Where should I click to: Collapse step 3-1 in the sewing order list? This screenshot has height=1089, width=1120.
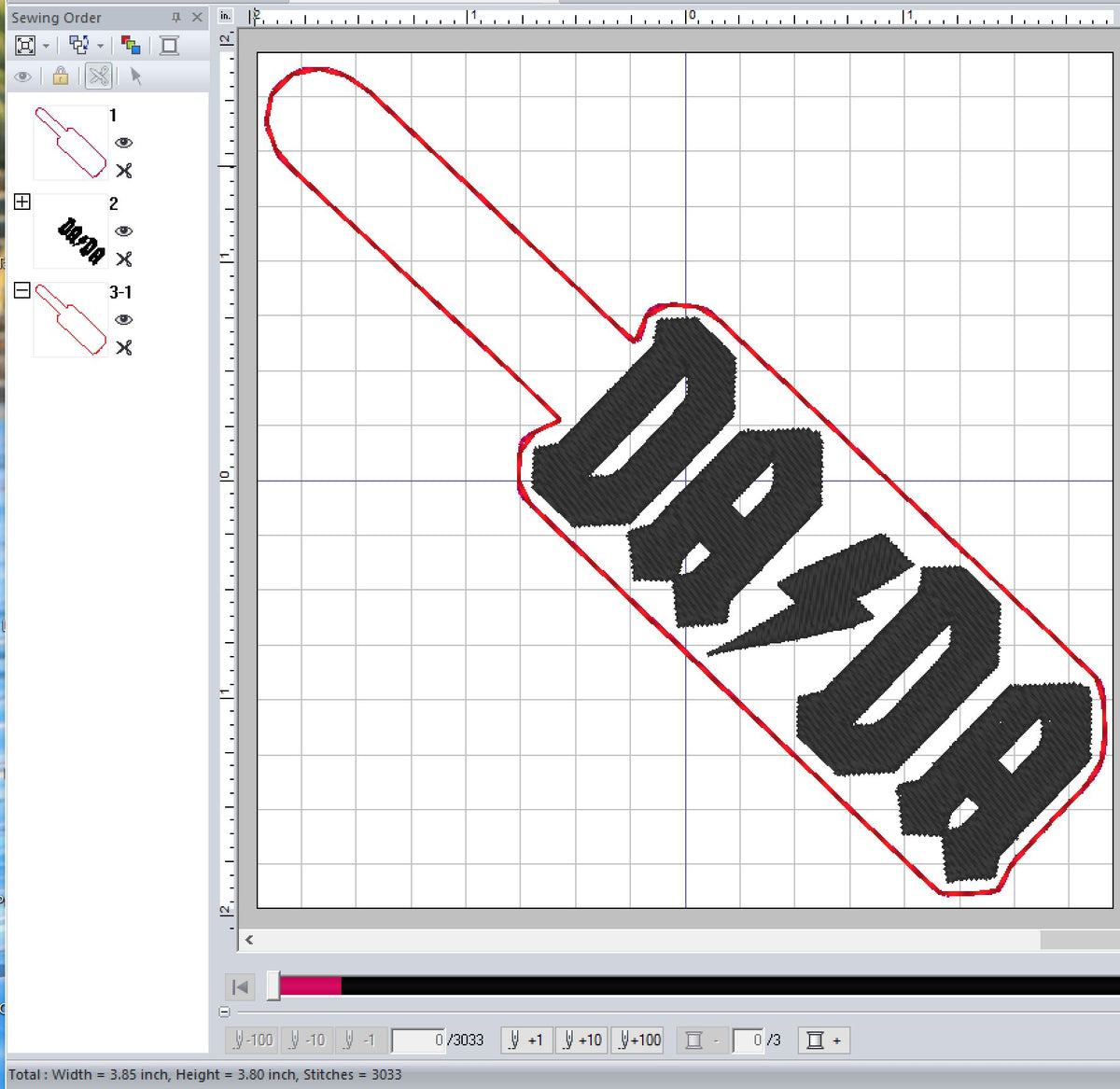pos(21,290)
